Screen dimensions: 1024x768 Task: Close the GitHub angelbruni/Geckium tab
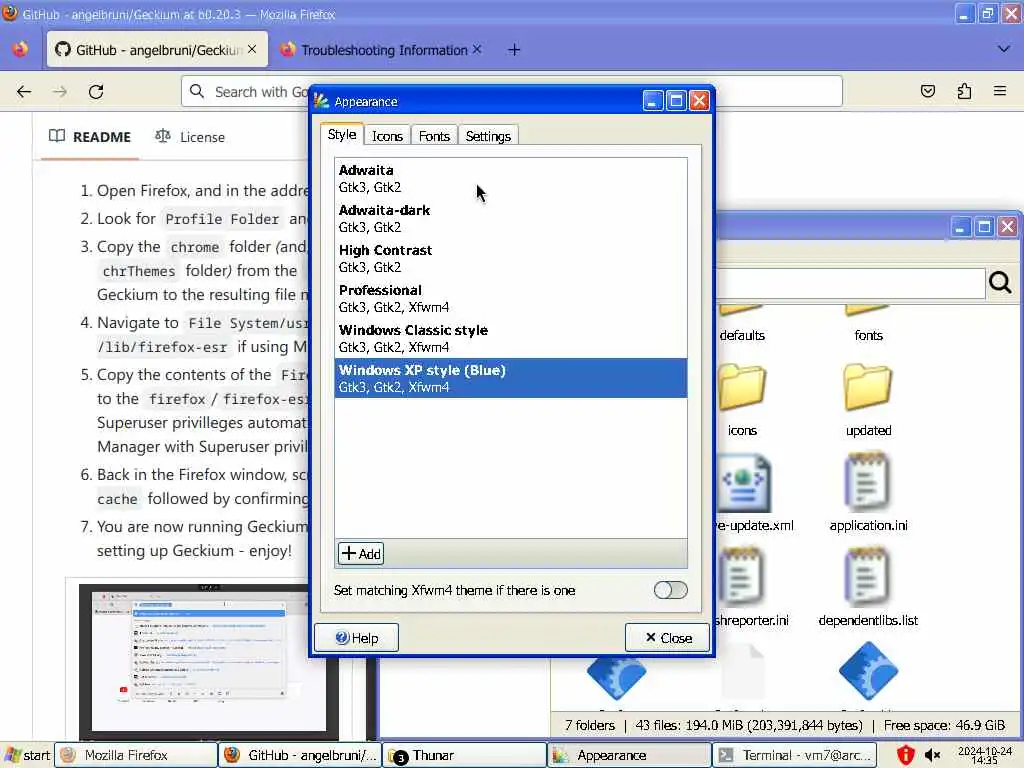pos(252,50)
